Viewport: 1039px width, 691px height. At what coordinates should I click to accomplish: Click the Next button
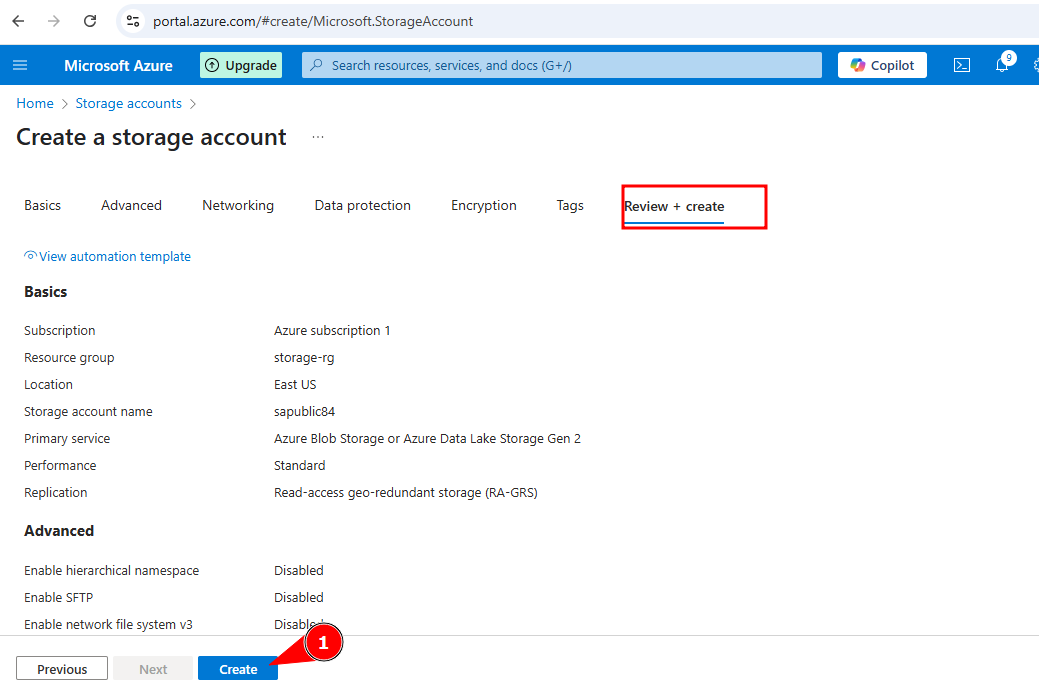click(x=153, y=668)
